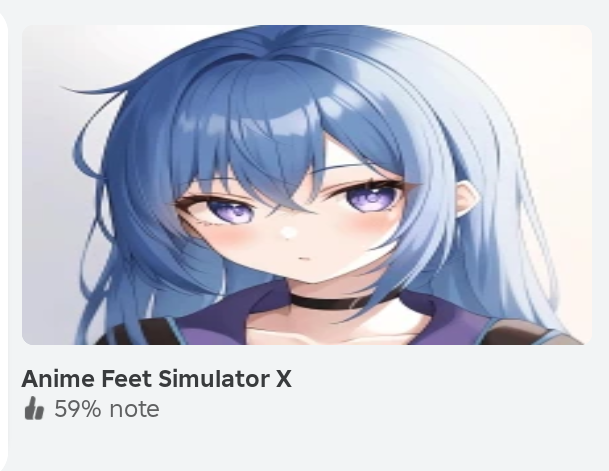Click the 59% percentage value

tap(78, 409)
